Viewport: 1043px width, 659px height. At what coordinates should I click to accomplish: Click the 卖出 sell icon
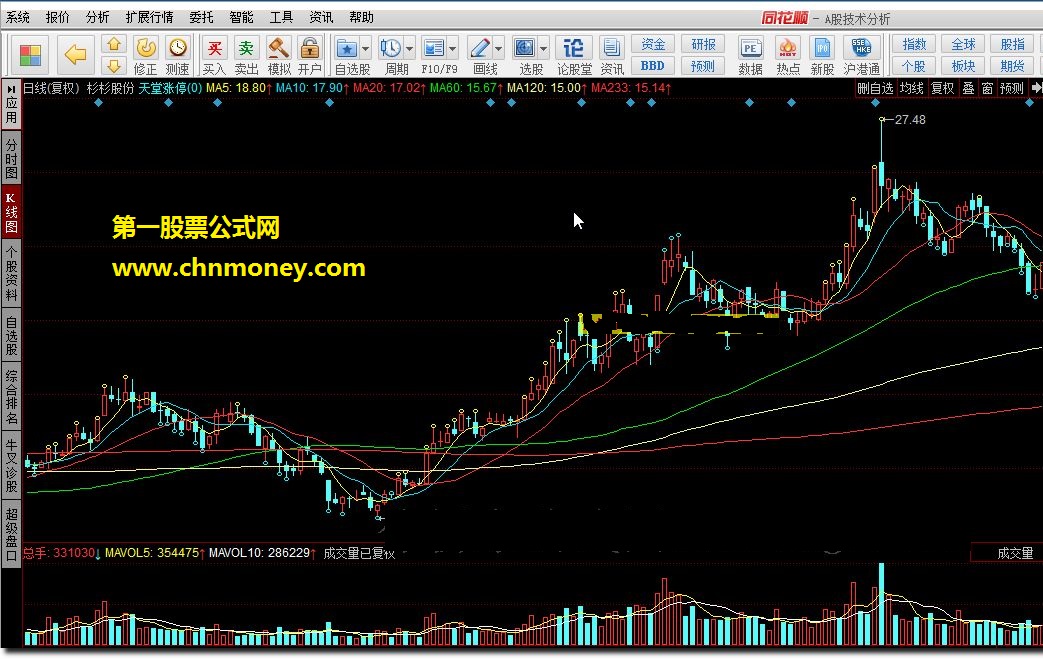tap(246, 55)
